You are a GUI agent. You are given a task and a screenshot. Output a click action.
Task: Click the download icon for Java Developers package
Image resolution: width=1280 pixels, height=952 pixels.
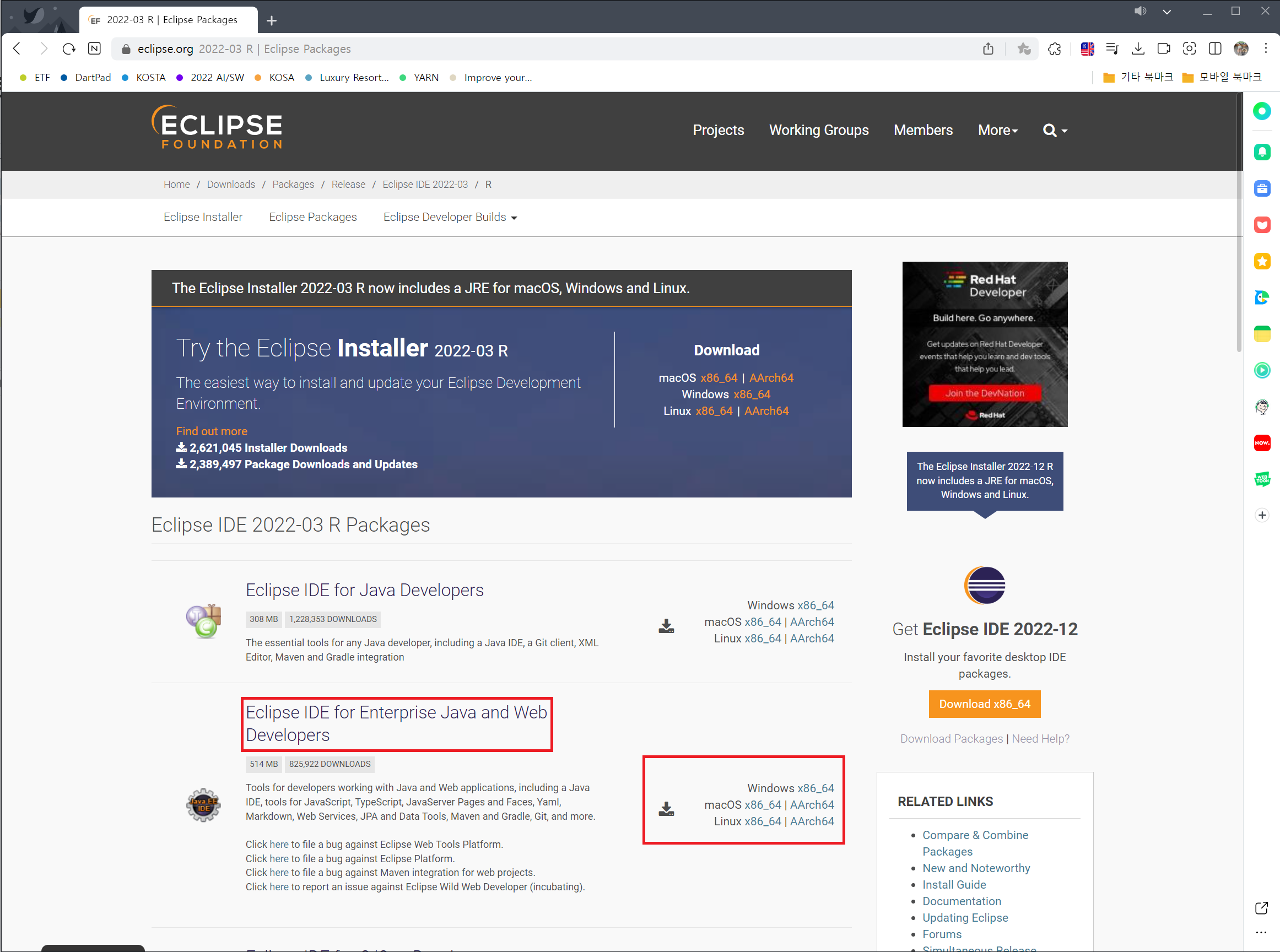(666, 626)
